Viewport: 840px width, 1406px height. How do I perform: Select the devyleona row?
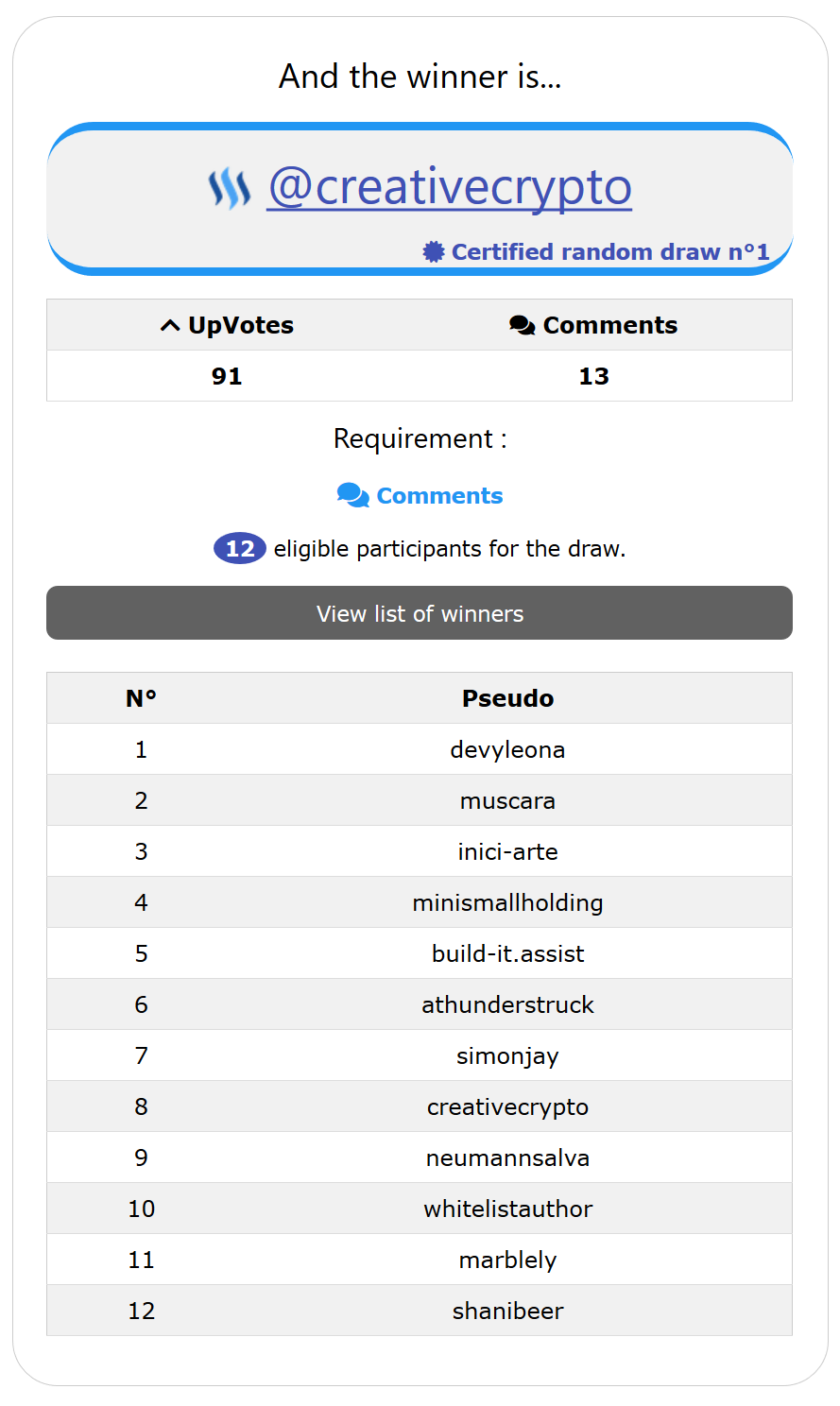(x=507, y=749)
